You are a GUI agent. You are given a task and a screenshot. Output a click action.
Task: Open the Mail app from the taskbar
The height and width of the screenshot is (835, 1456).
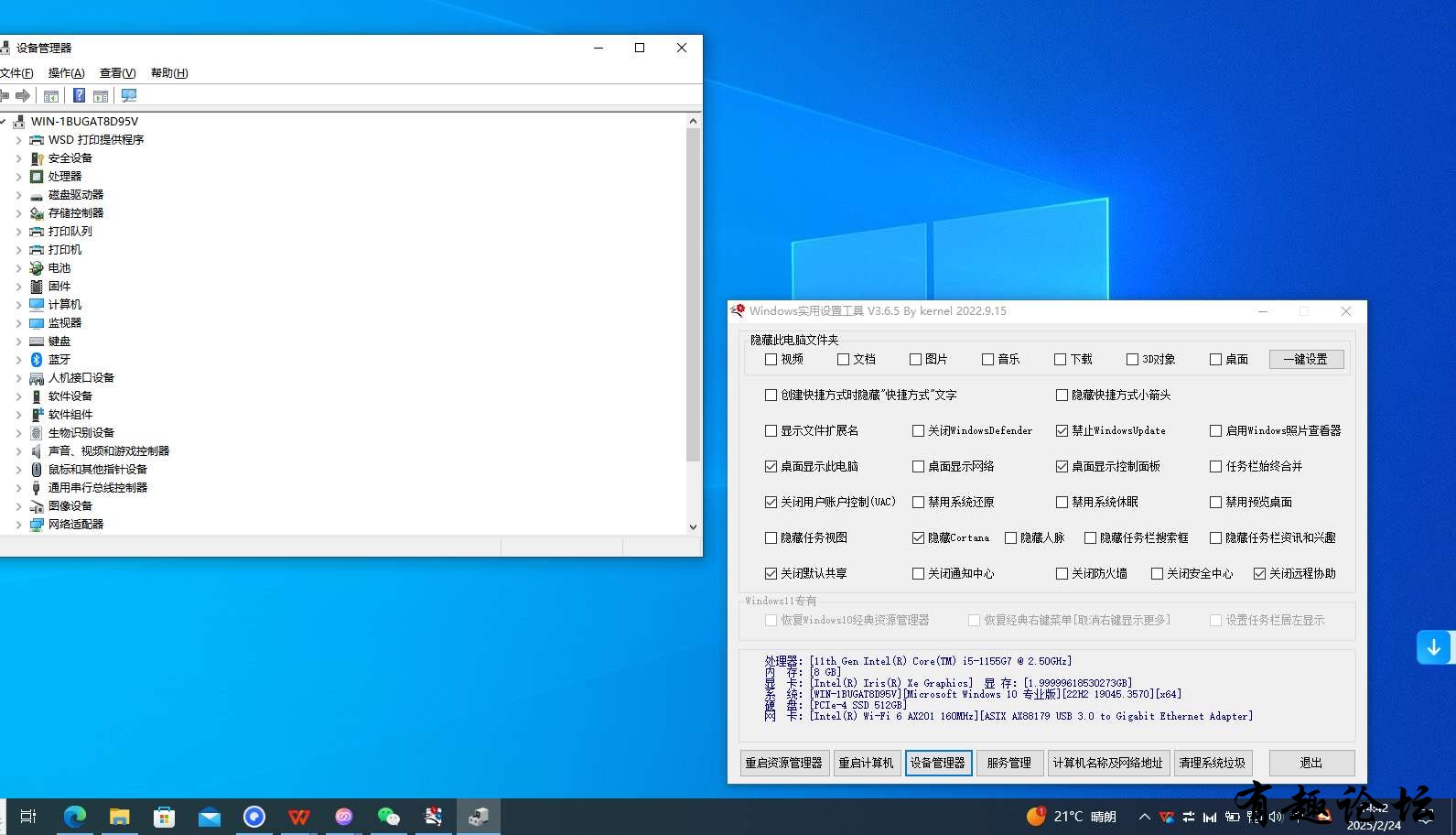(210, 817)
